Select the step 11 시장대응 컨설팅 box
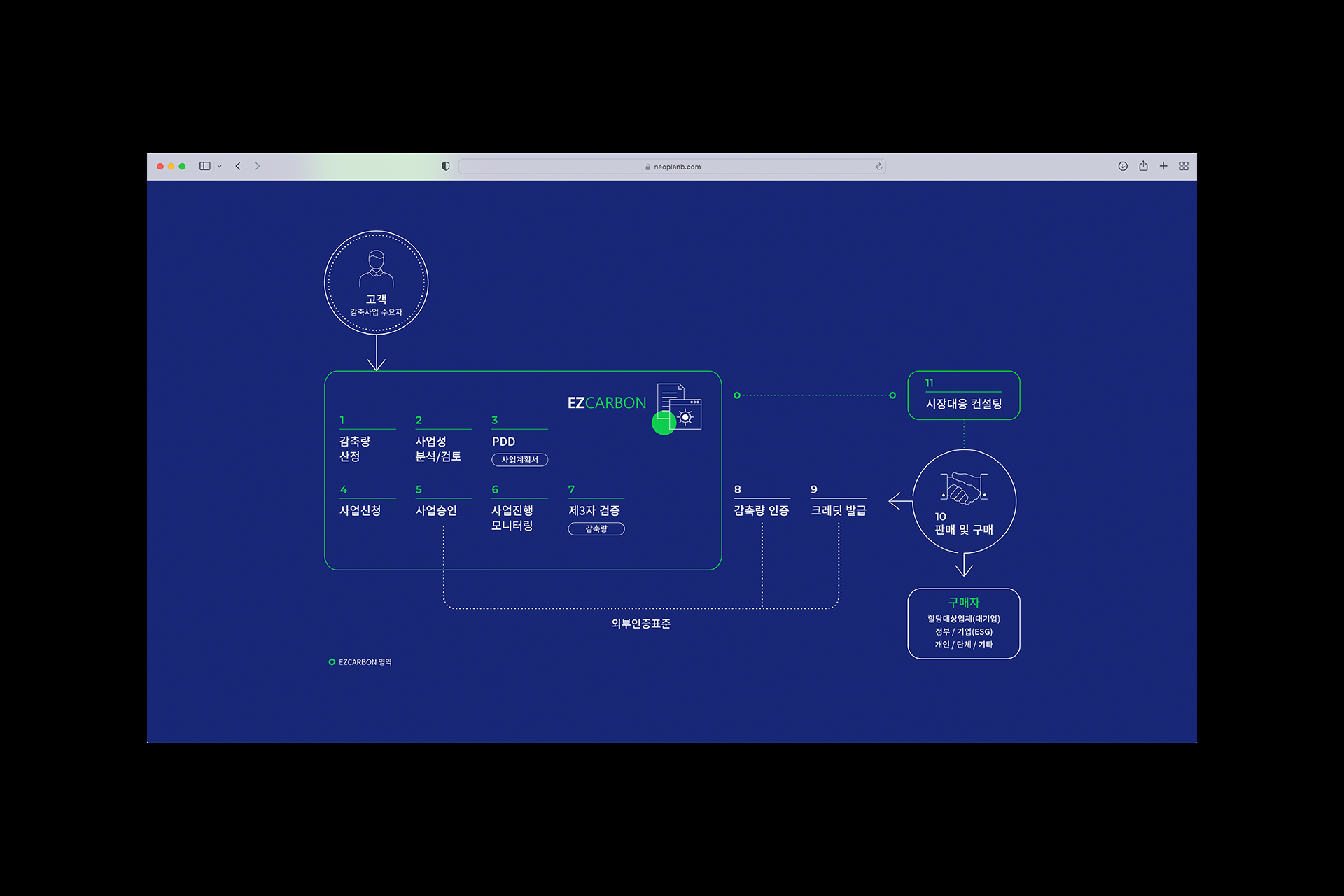1344x896 pixels. (964, 395)
